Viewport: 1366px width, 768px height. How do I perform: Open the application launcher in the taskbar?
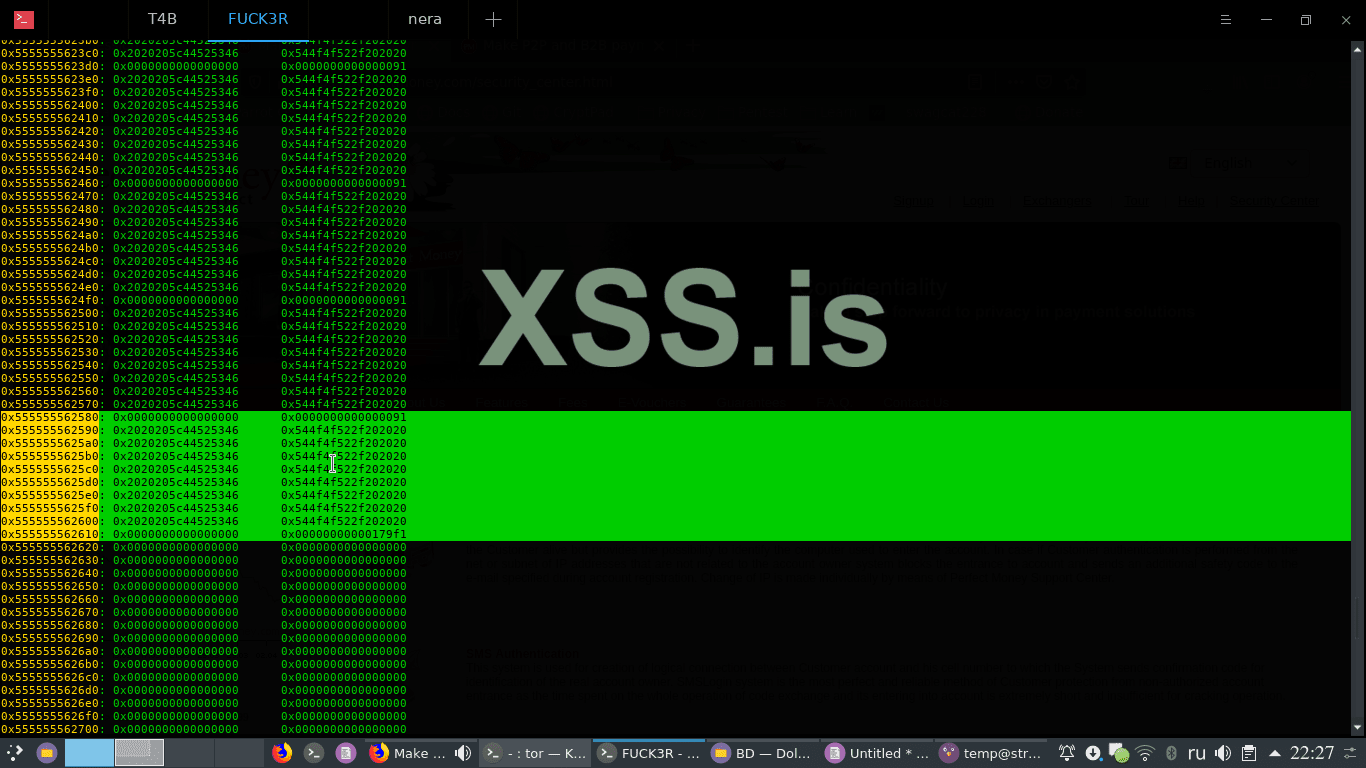15,753
